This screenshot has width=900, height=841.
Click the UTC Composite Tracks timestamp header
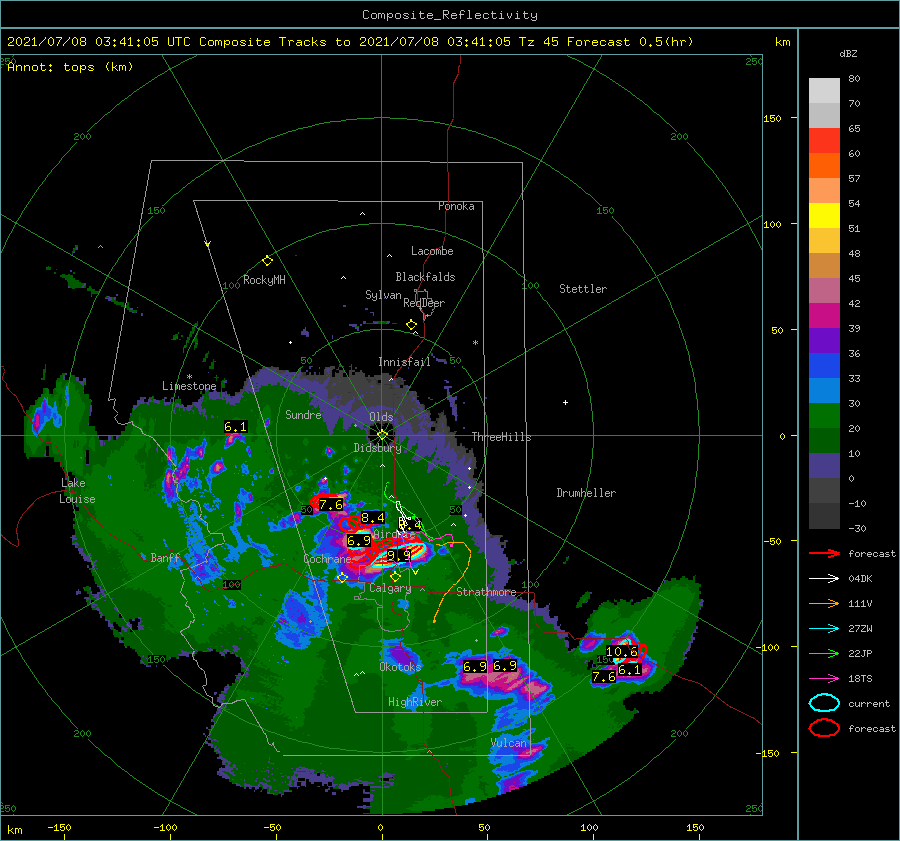coord(350,42)
